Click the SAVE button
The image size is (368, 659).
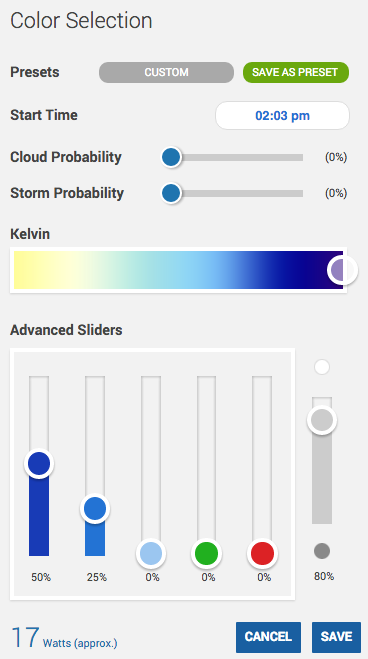[x=336, y=637]
